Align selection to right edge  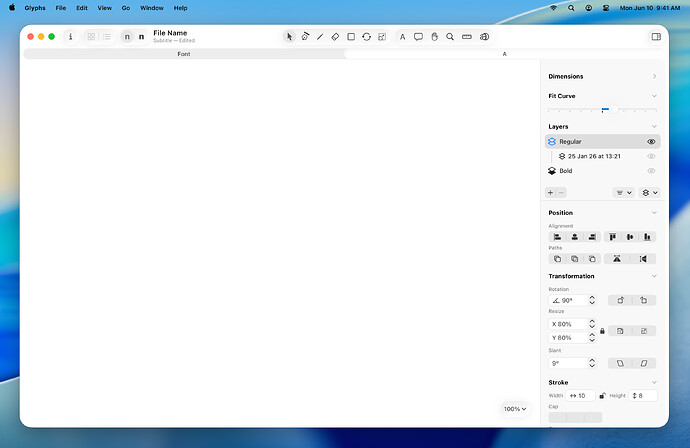point(592,237)
